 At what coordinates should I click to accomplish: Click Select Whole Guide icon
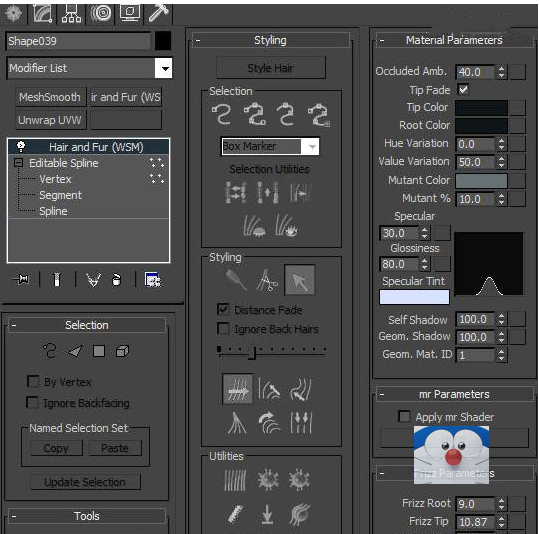[x=255, y=114]
